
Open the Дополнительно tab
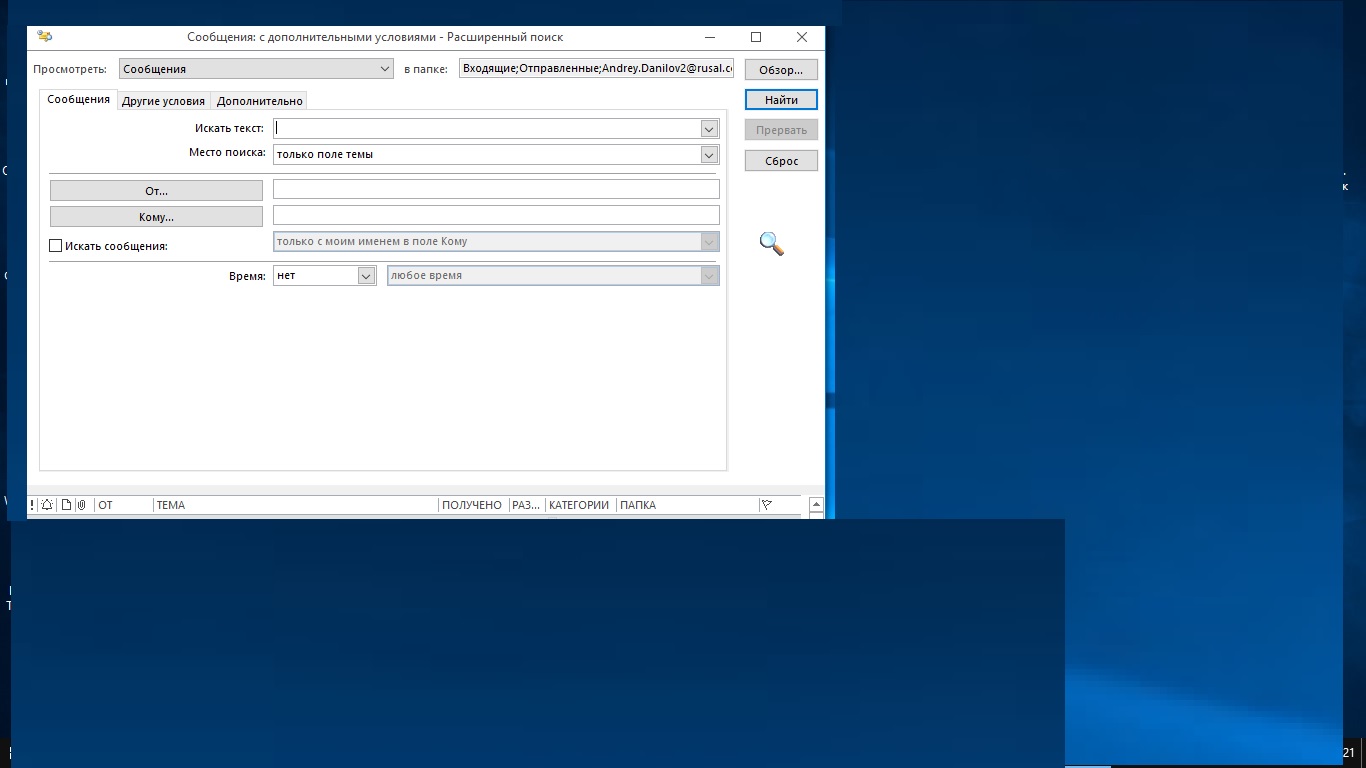click(259, 101)
